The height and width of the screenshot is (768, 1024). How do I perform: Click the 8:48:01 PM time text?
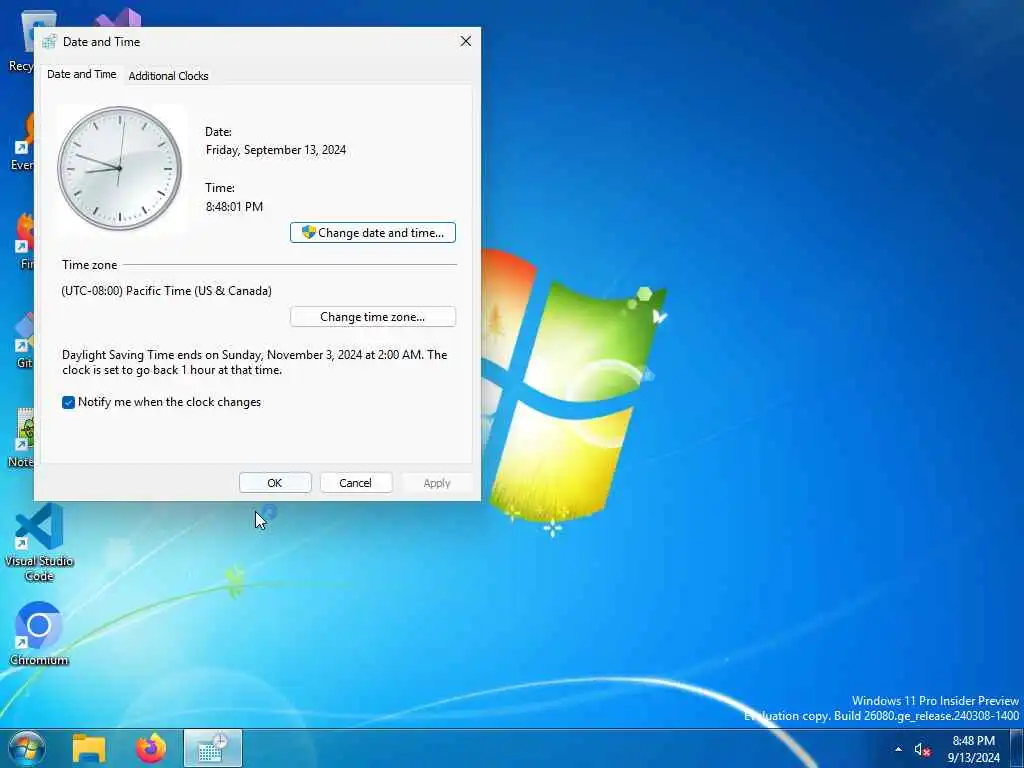pyautogui.click(x=234, y=207)
